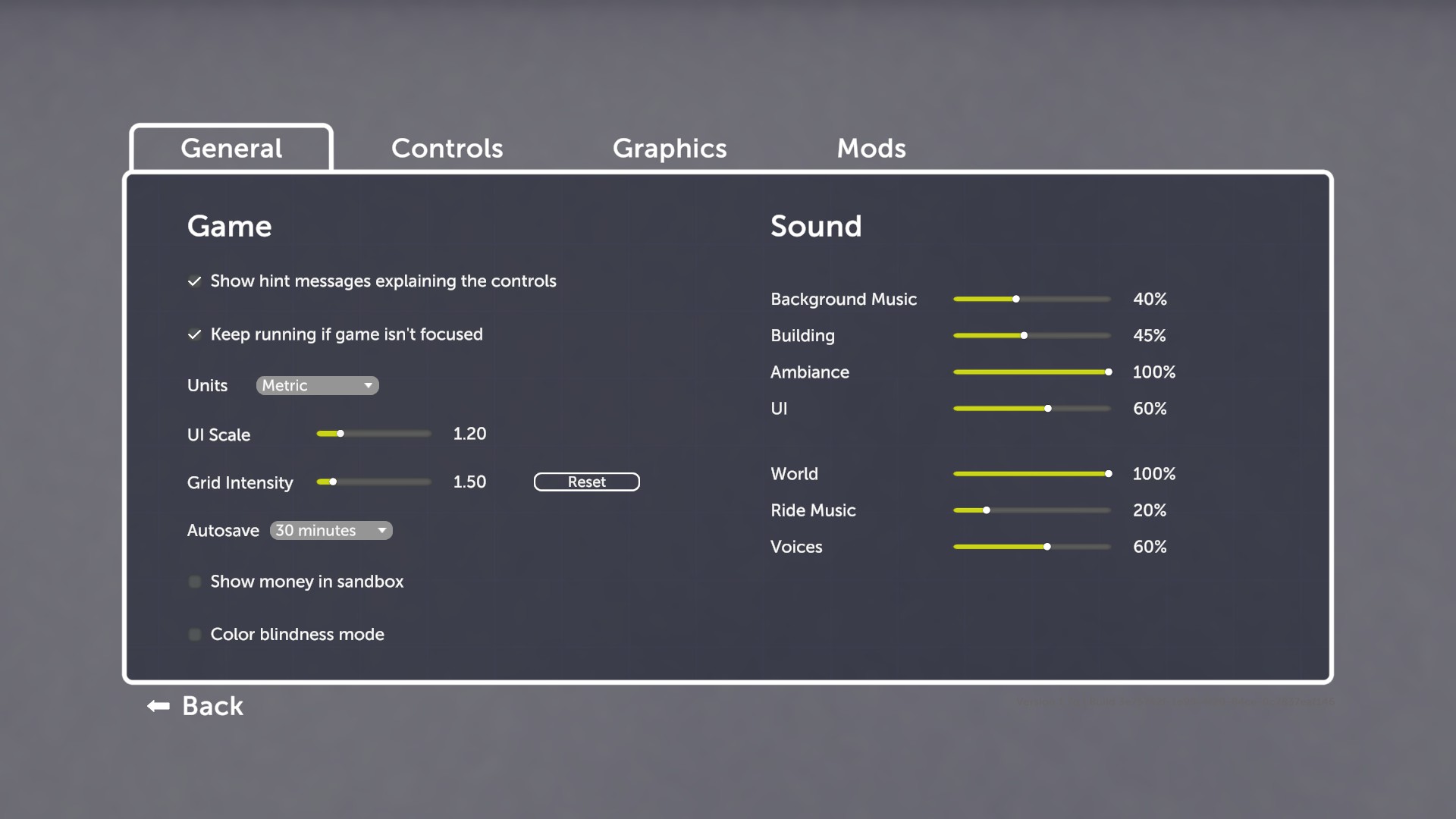1456x819 pixels.
Task: Click the UI Scale slider handle
Action: click(340, 434)
